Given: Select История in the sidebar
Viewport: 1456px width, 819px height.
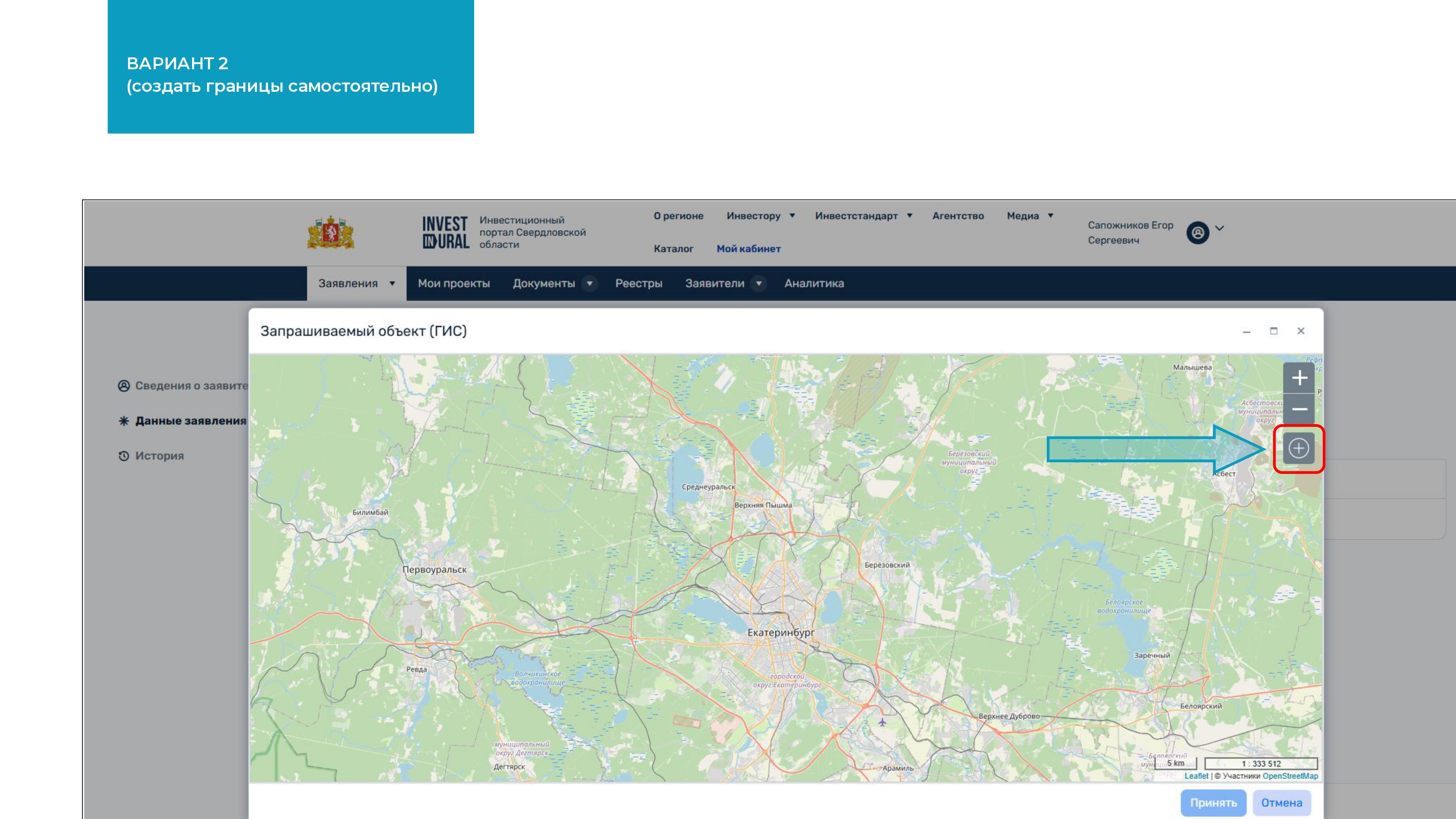Looking at the screenshot, I should coord(159,456).
